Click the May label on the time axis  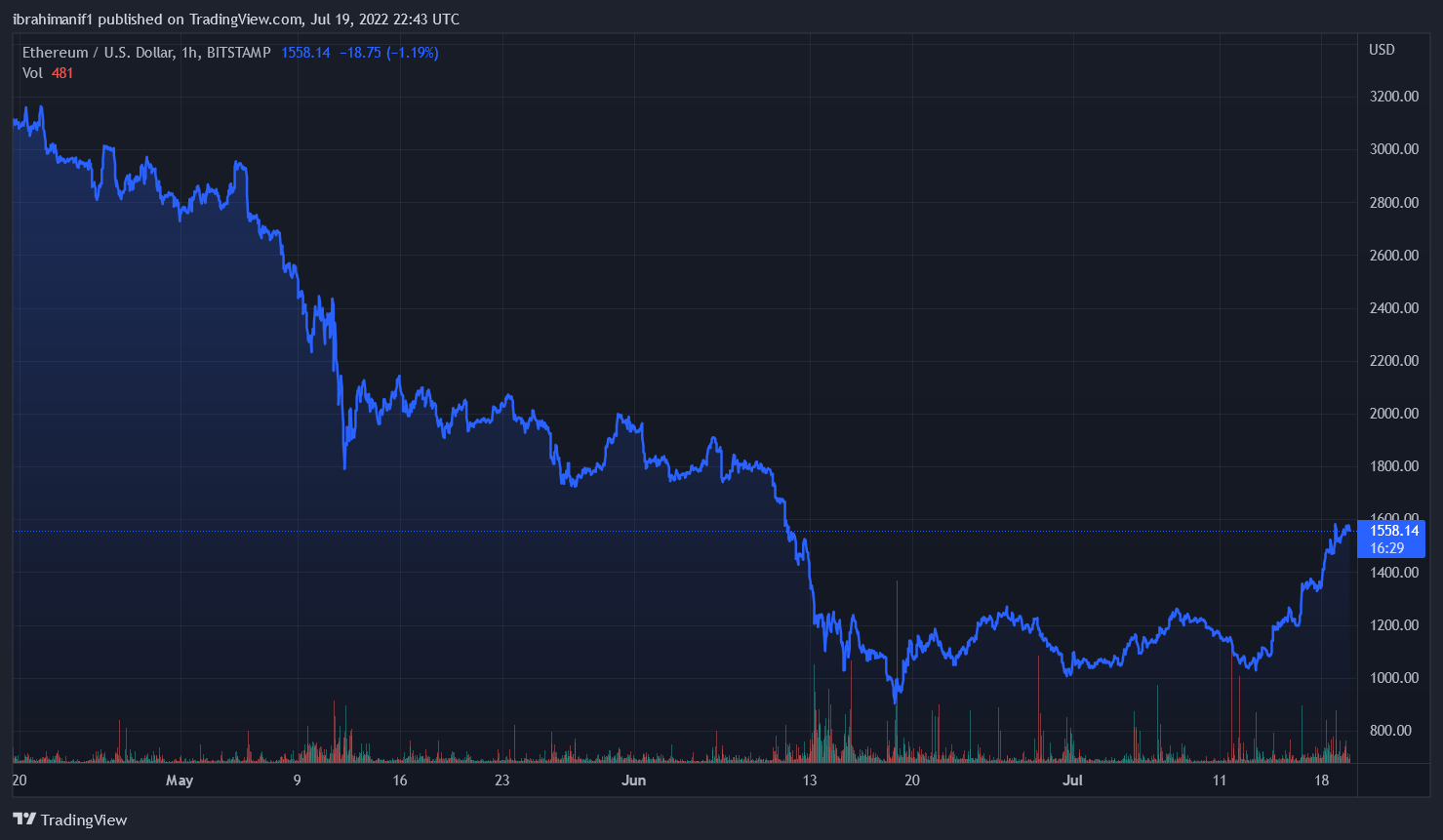pos(180,780)
